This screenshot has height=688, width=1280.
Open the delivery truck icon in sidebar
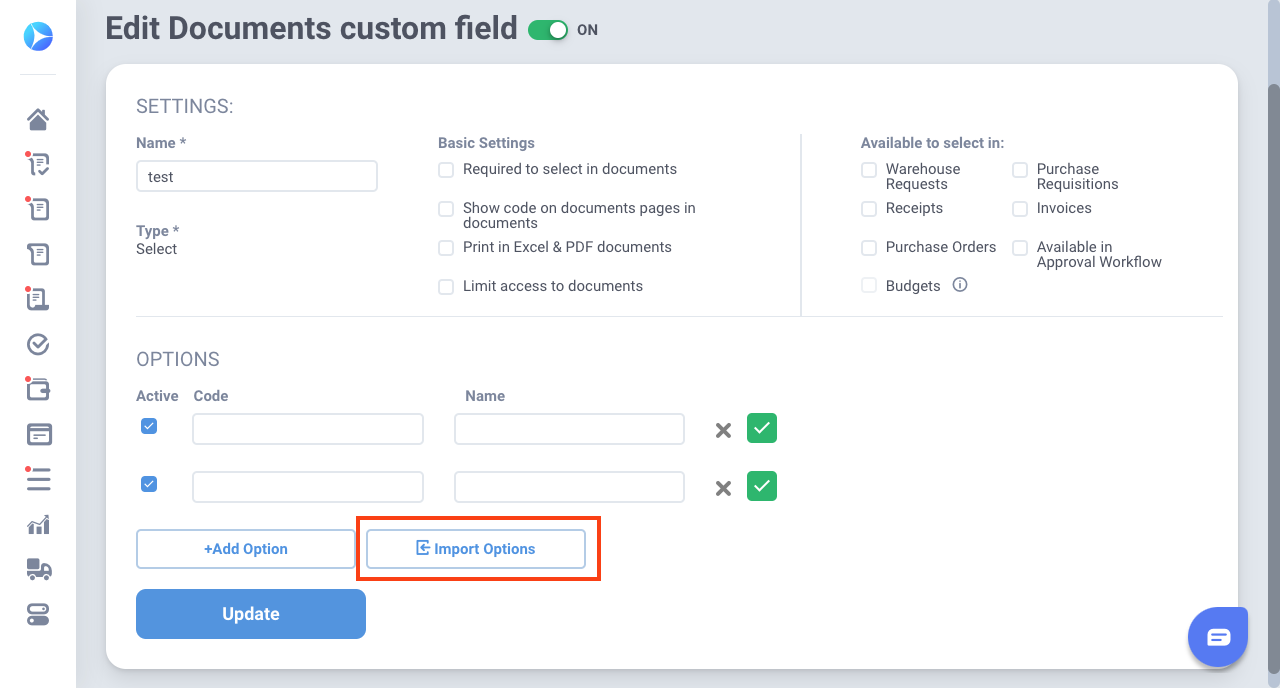coord(38,570)
